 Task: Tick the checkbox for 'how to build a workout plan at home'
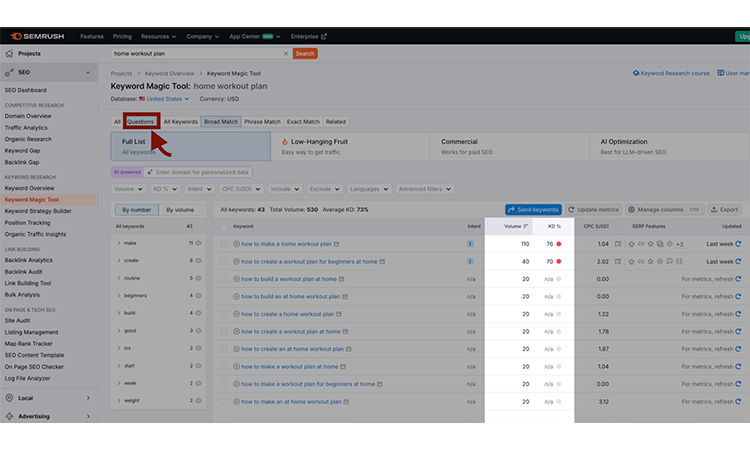tap(223, 279)
